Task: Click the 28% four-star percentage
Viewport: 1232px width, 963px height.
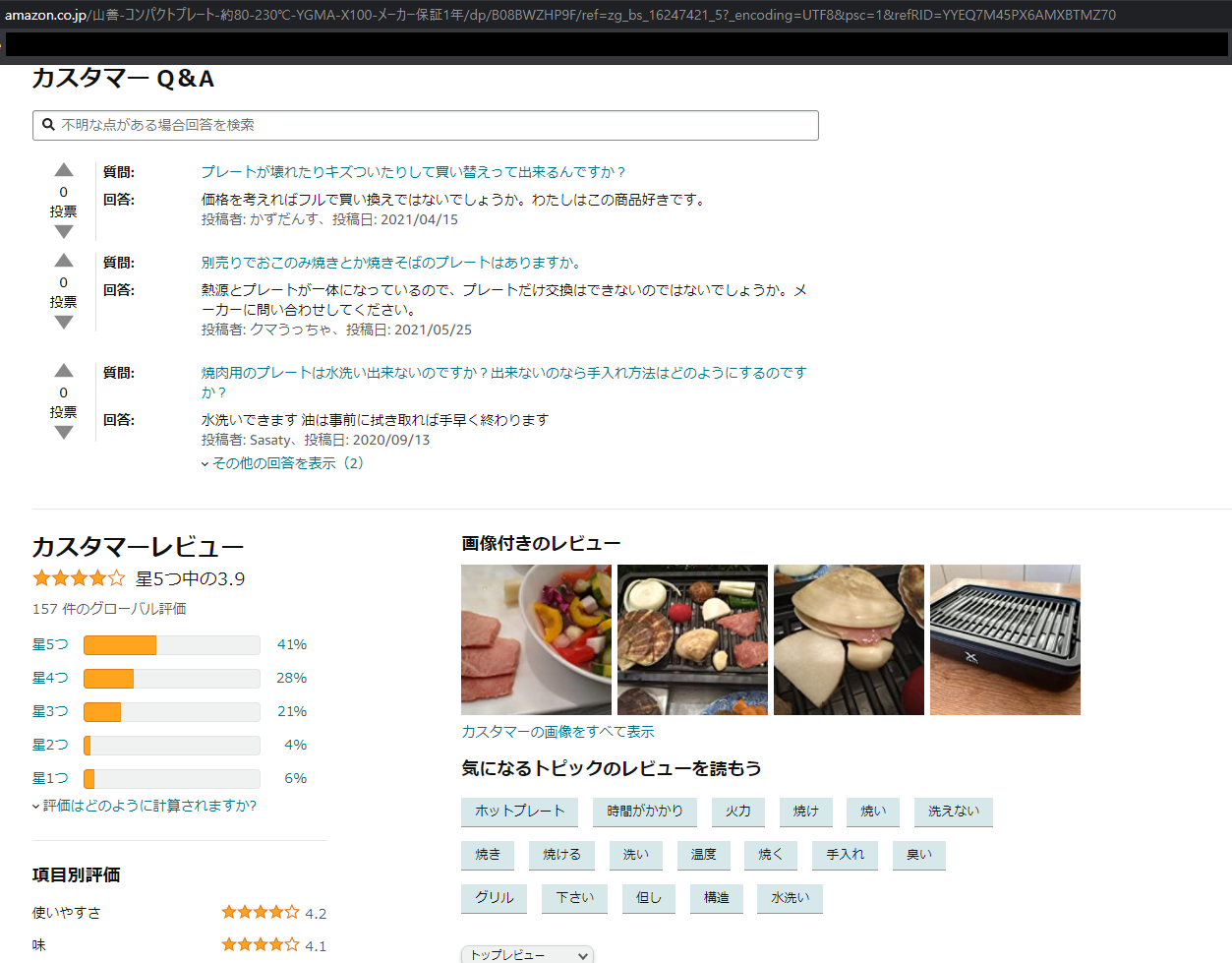Action: coord(292,678)
